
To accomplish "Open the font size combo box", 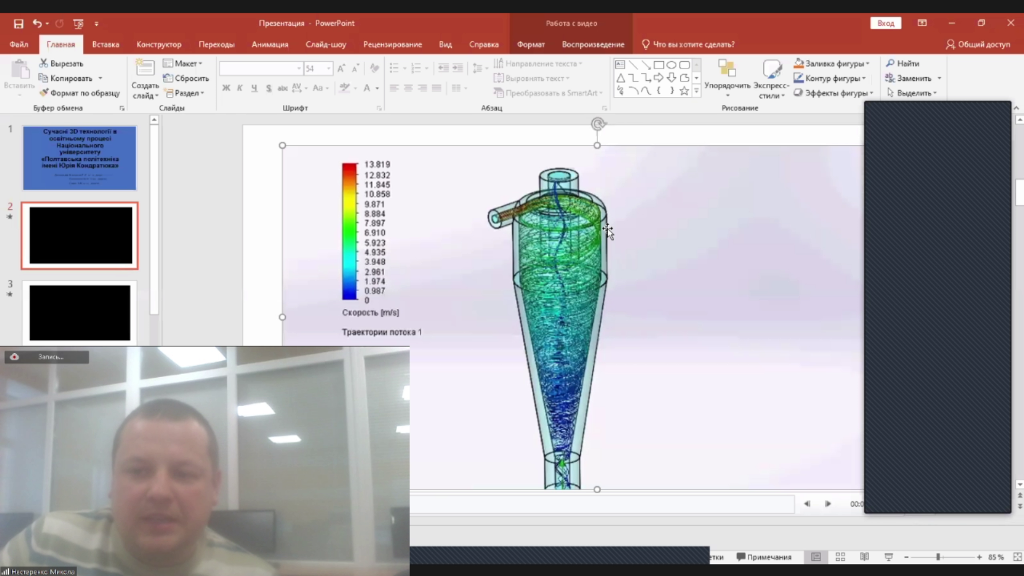I will (318, 69).
